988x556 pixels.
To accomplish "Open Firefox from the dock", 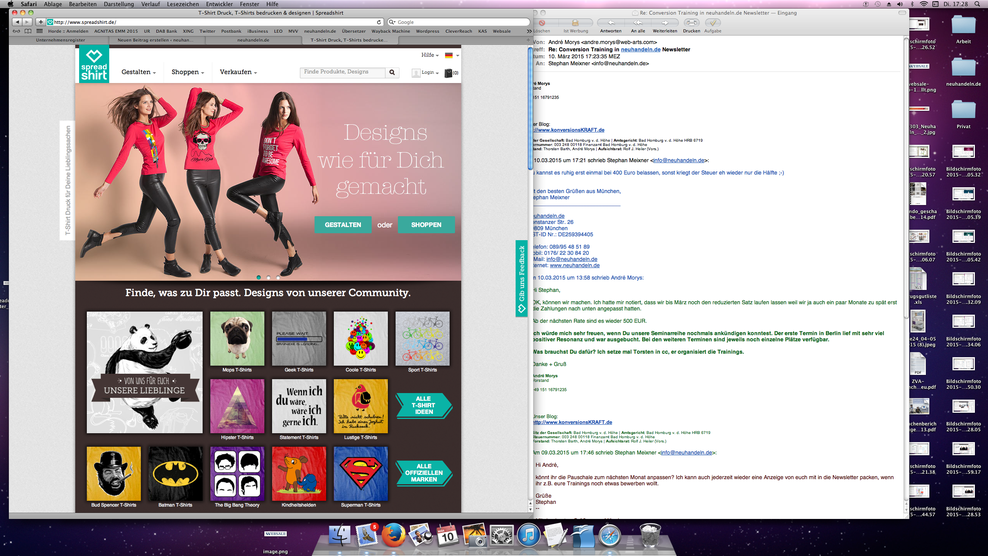I will (393, 536).
